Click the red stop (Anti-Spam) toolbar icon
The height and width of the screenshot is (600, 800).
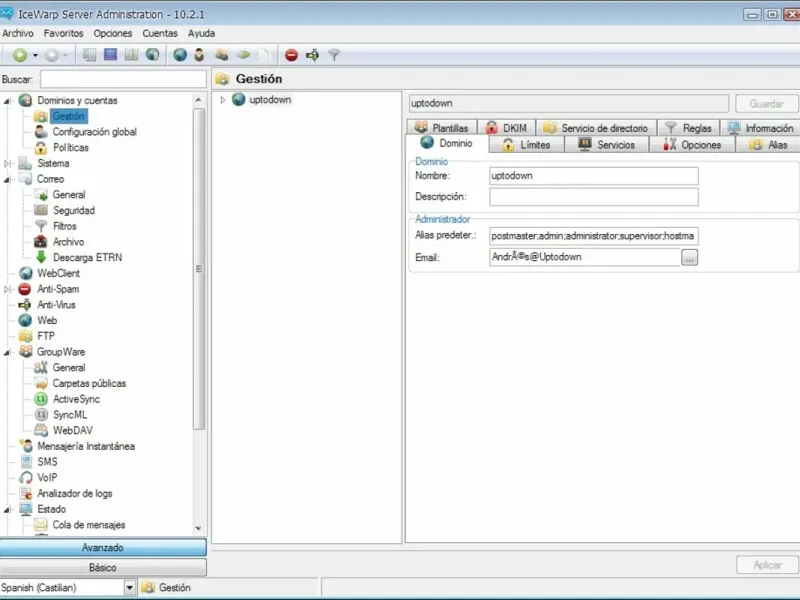(x=291, y=55)
